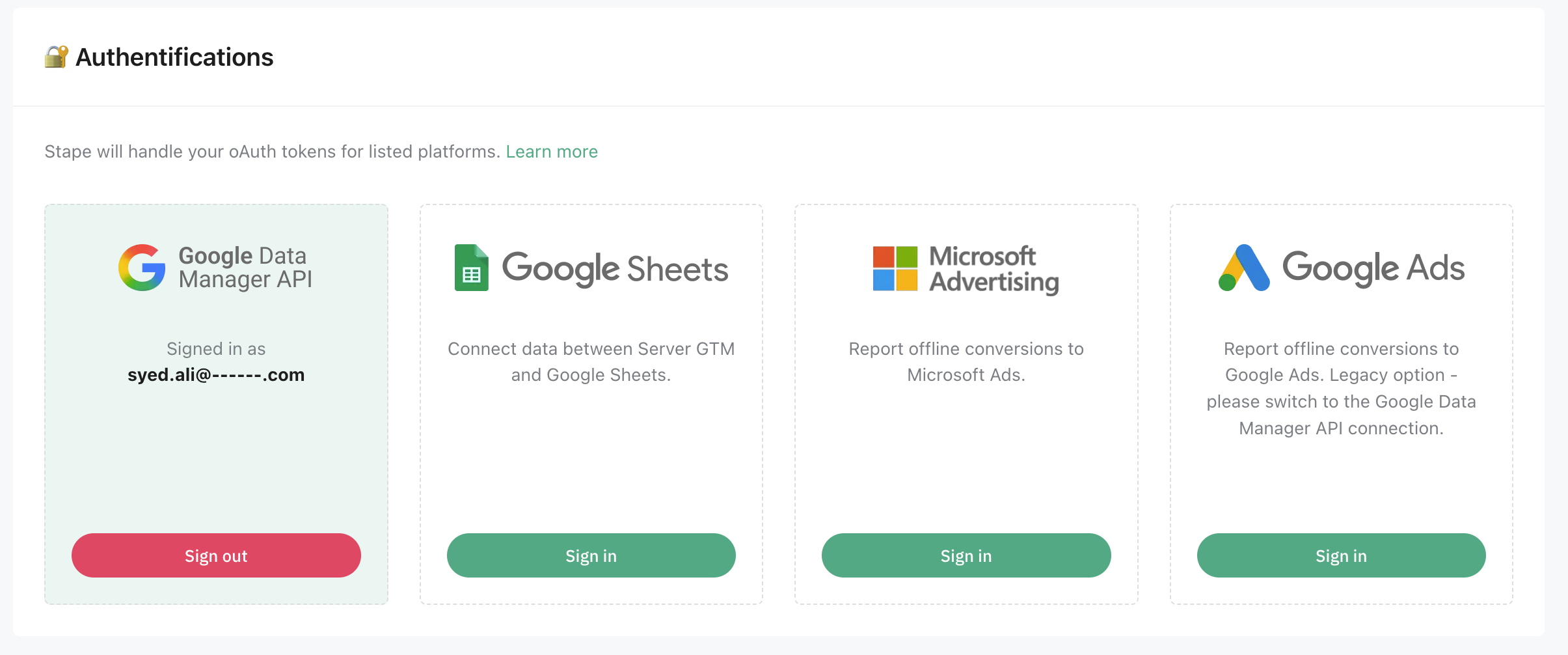Click the Google Ads triangle logo
The width and height of the screenshot is (1568, 655).
[1243, 268]
